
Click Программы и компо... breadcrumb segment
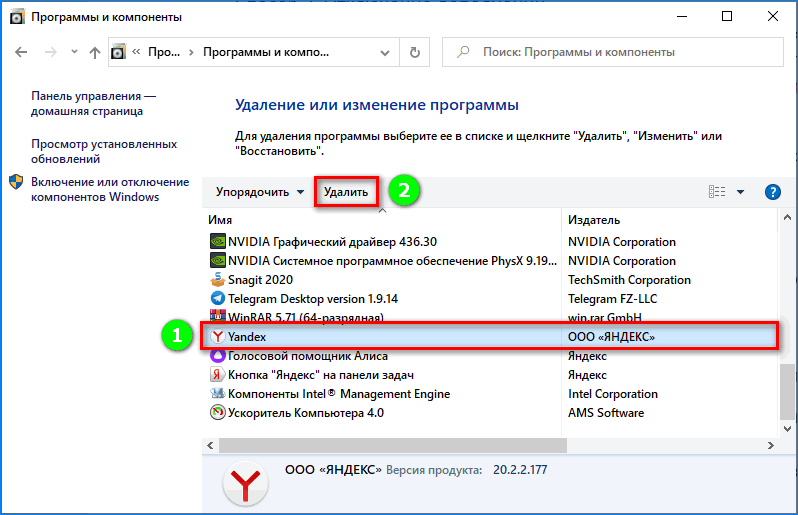(266, 52)
